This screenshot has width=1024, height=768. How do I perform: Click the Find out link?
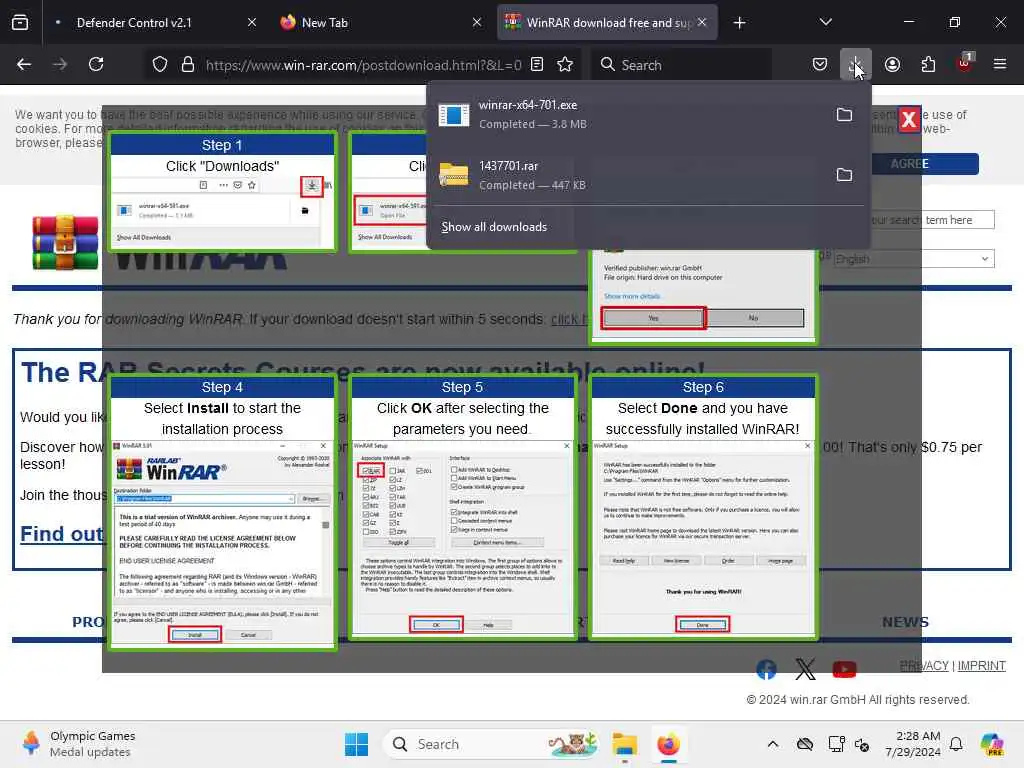[x=62, y=534]
